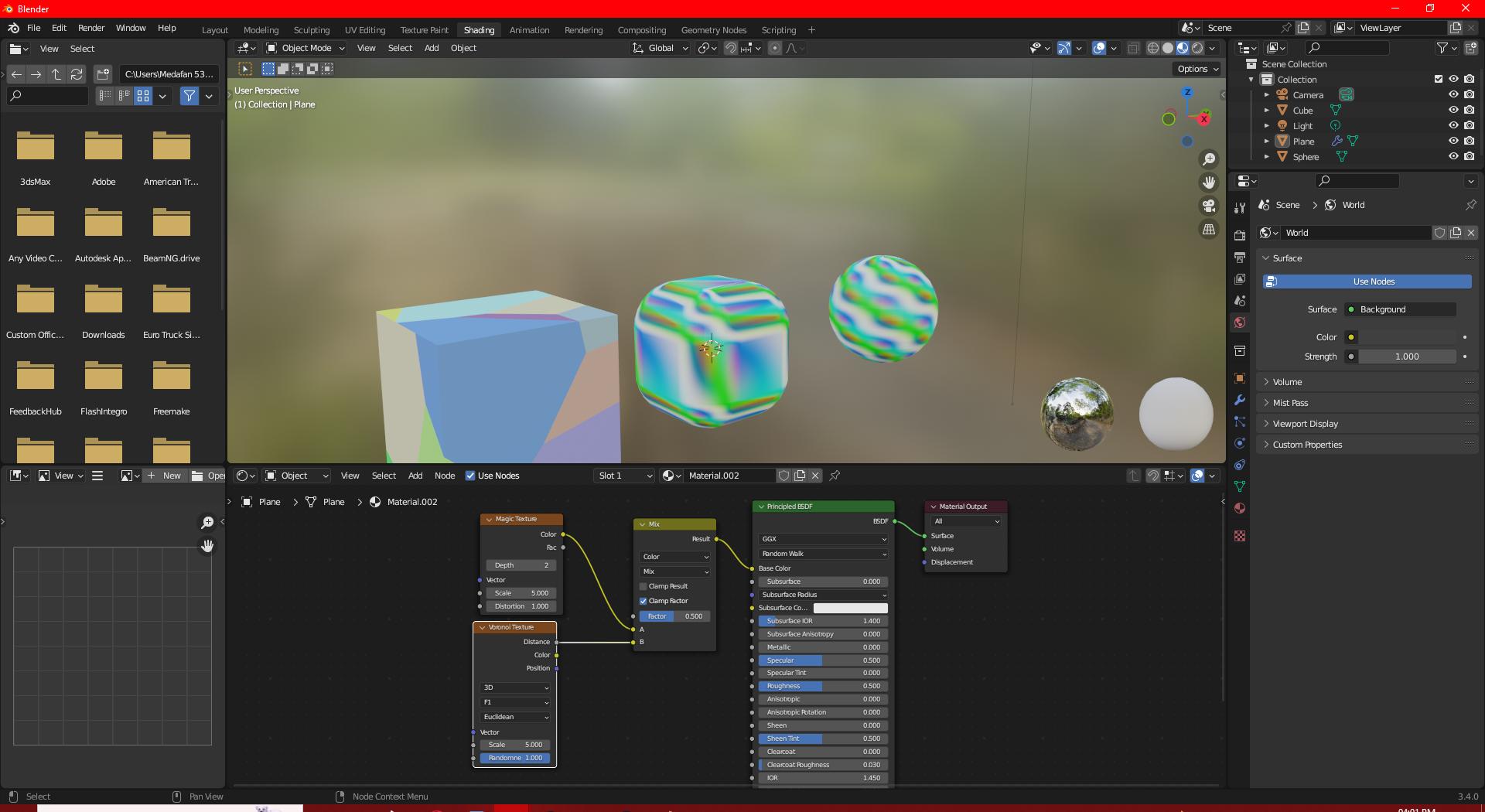Click New image button in image editor

click(x=165, y=476)
